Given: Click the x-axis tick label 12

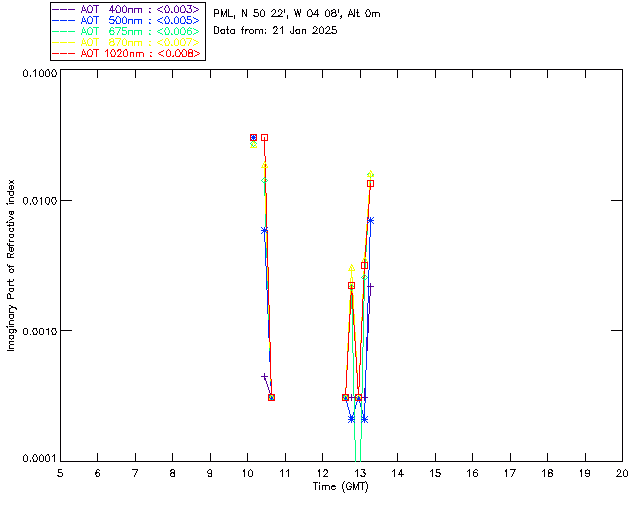Looking at the screenshot, I should point(322,473).
